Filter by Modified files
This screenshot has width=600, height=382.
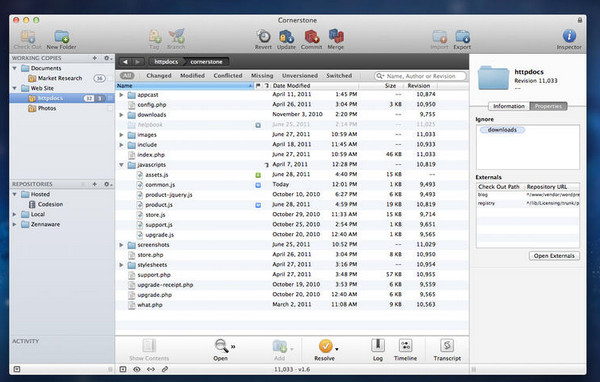point(192,76)
